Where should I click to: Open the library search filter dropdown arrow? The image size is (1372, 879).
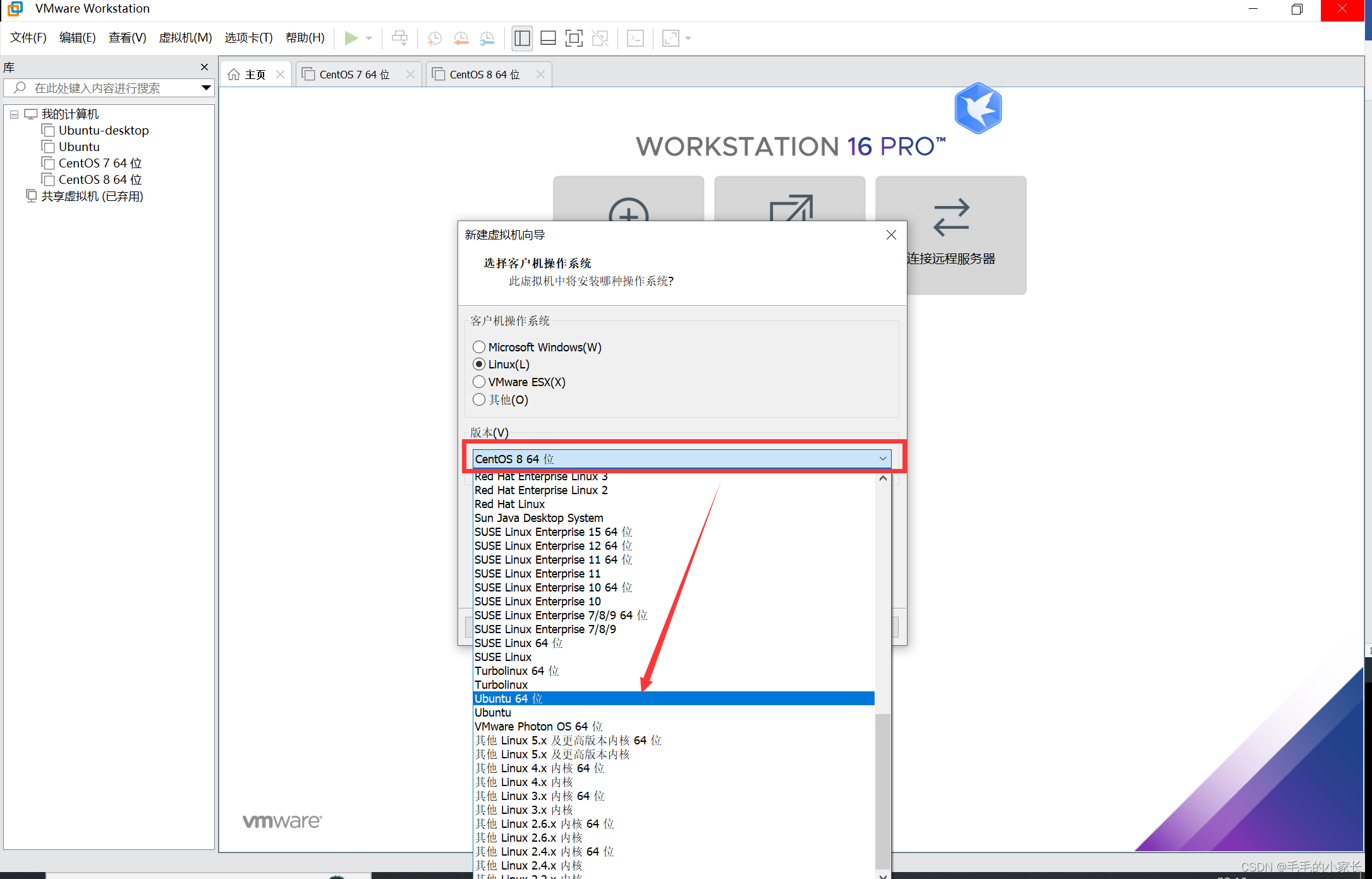click(x=206, y=88)
